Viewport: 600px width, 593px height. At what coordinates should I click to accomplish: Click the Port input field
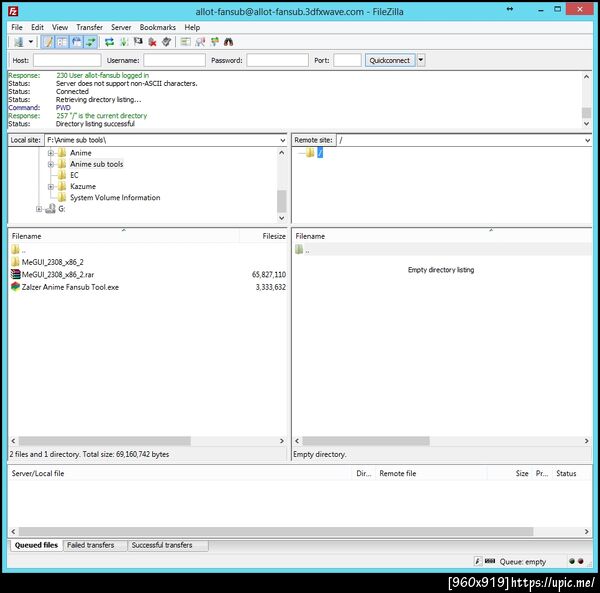(347, 60)
